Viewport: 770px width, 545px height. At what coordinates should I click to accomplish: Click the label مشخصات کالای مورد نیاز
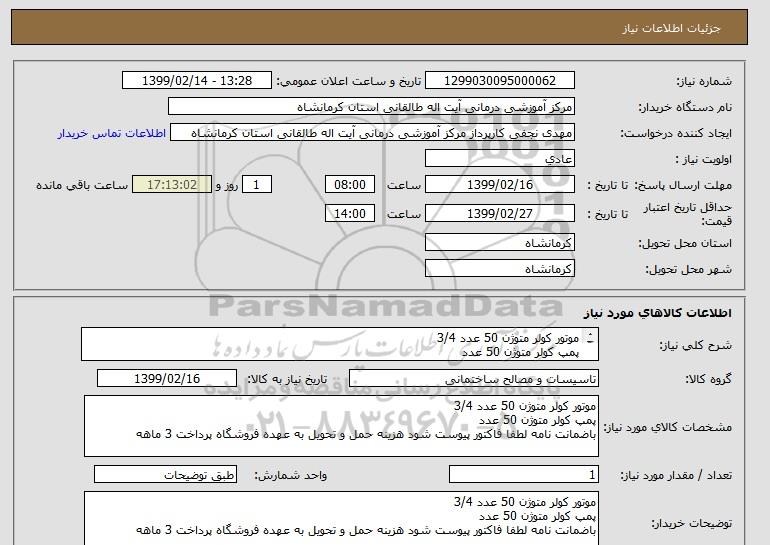click(668, 427)
